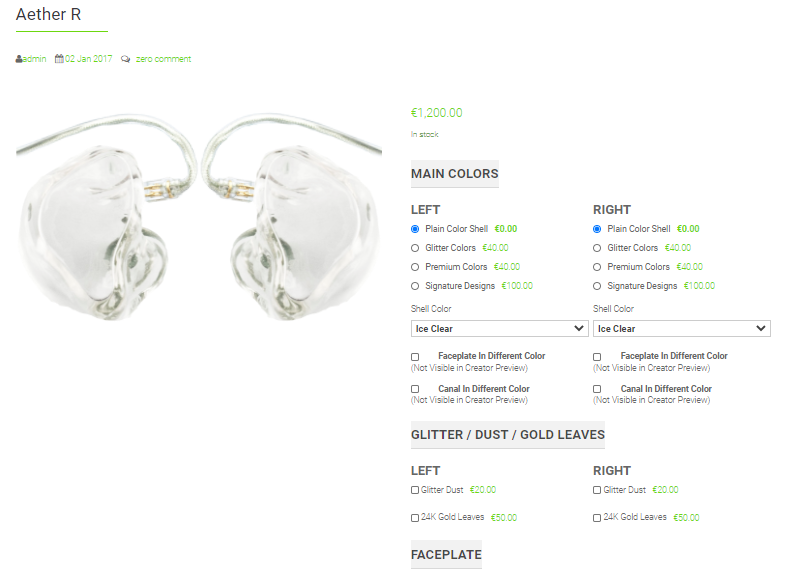
Task: Open the left Shell Color dropdown
Action: (x=500, y=329)
